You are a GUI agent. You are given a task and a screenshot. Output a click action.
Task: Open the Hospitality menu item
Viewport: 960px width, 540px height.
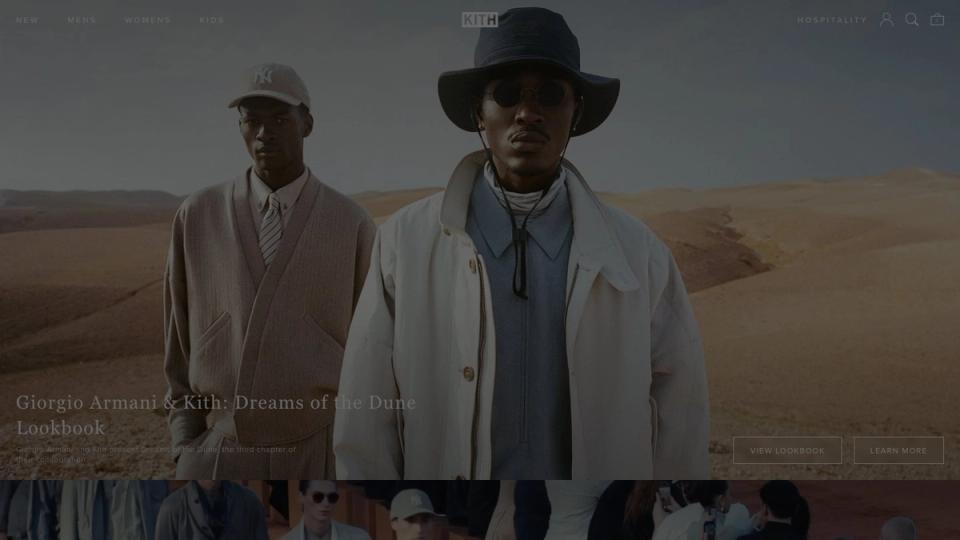tap(832, 20)
